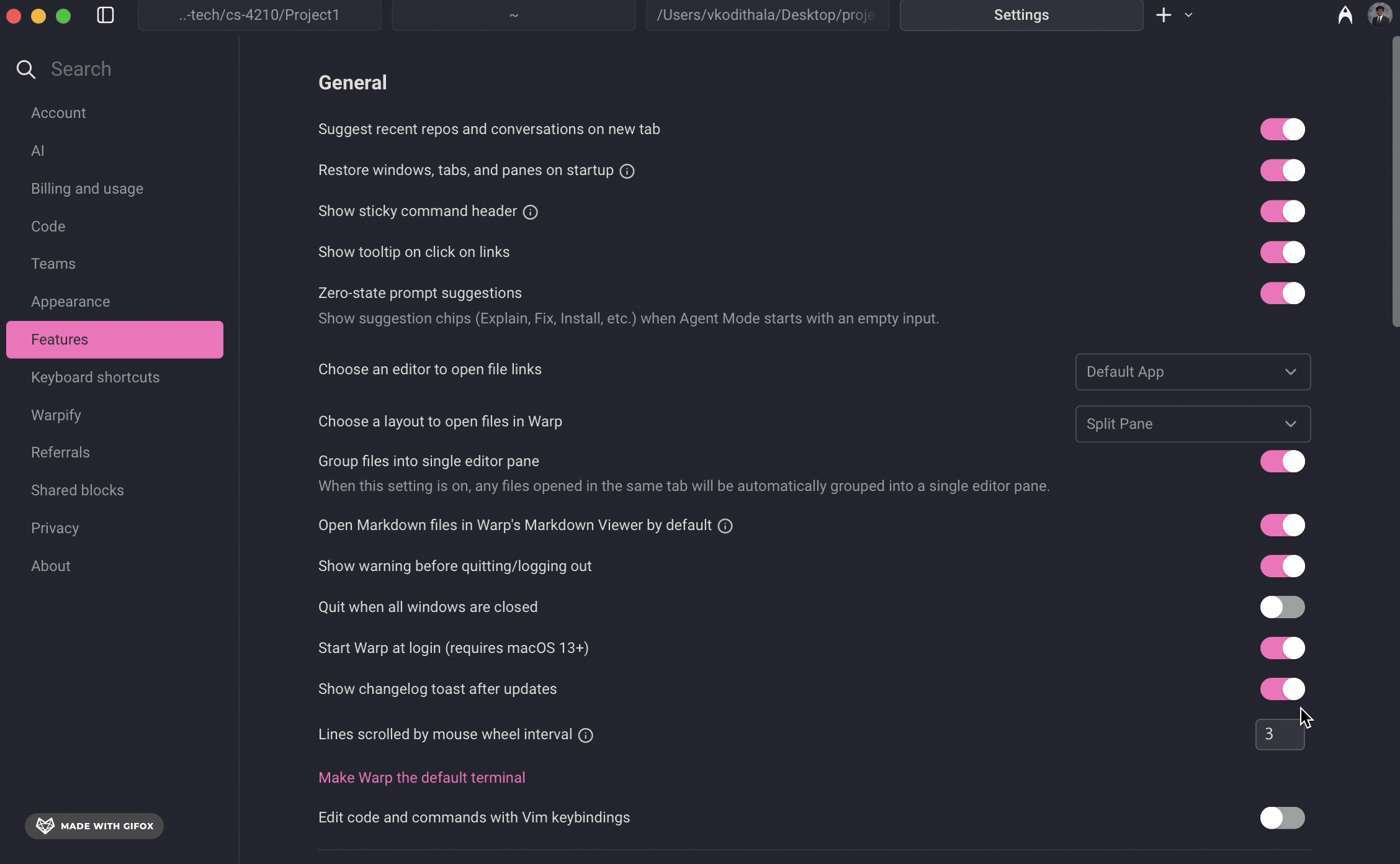
Task: Make Warp the default terminal
Action: click(421, 777)
